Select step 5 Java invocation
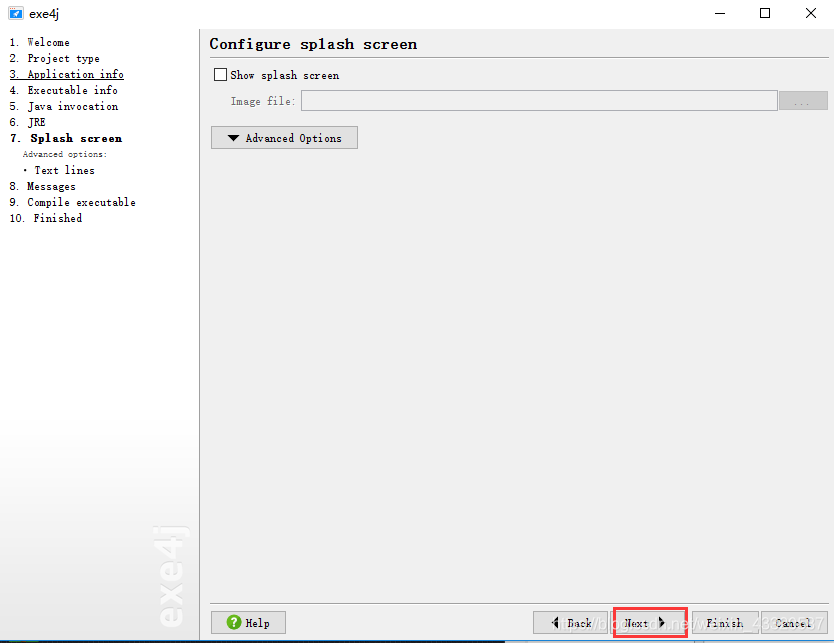 [64, 106]
